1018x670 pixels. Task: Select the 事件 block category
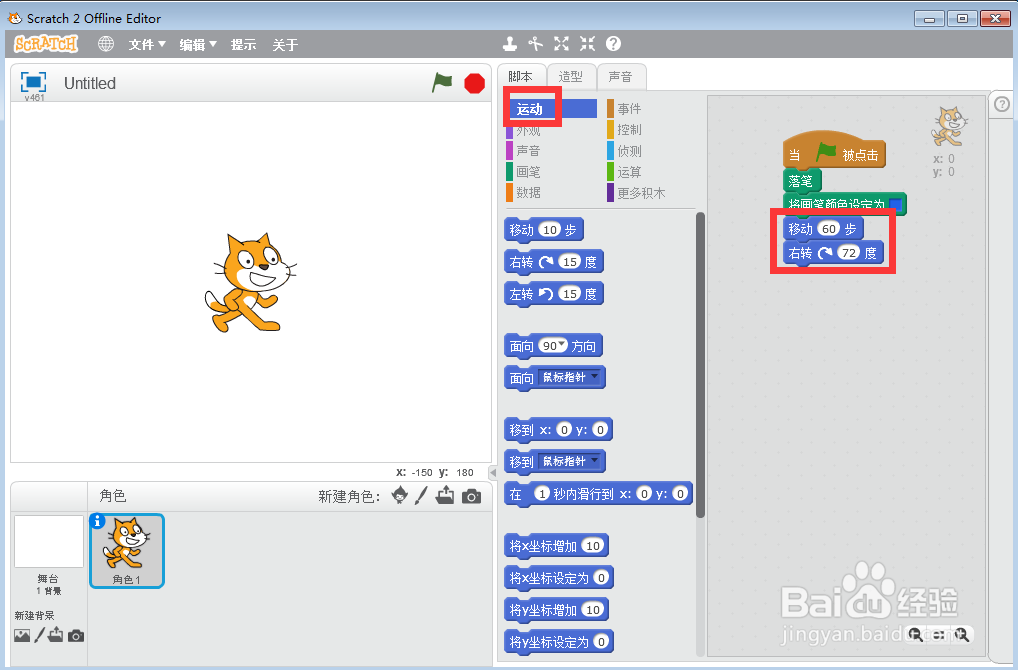click(629, 107)
